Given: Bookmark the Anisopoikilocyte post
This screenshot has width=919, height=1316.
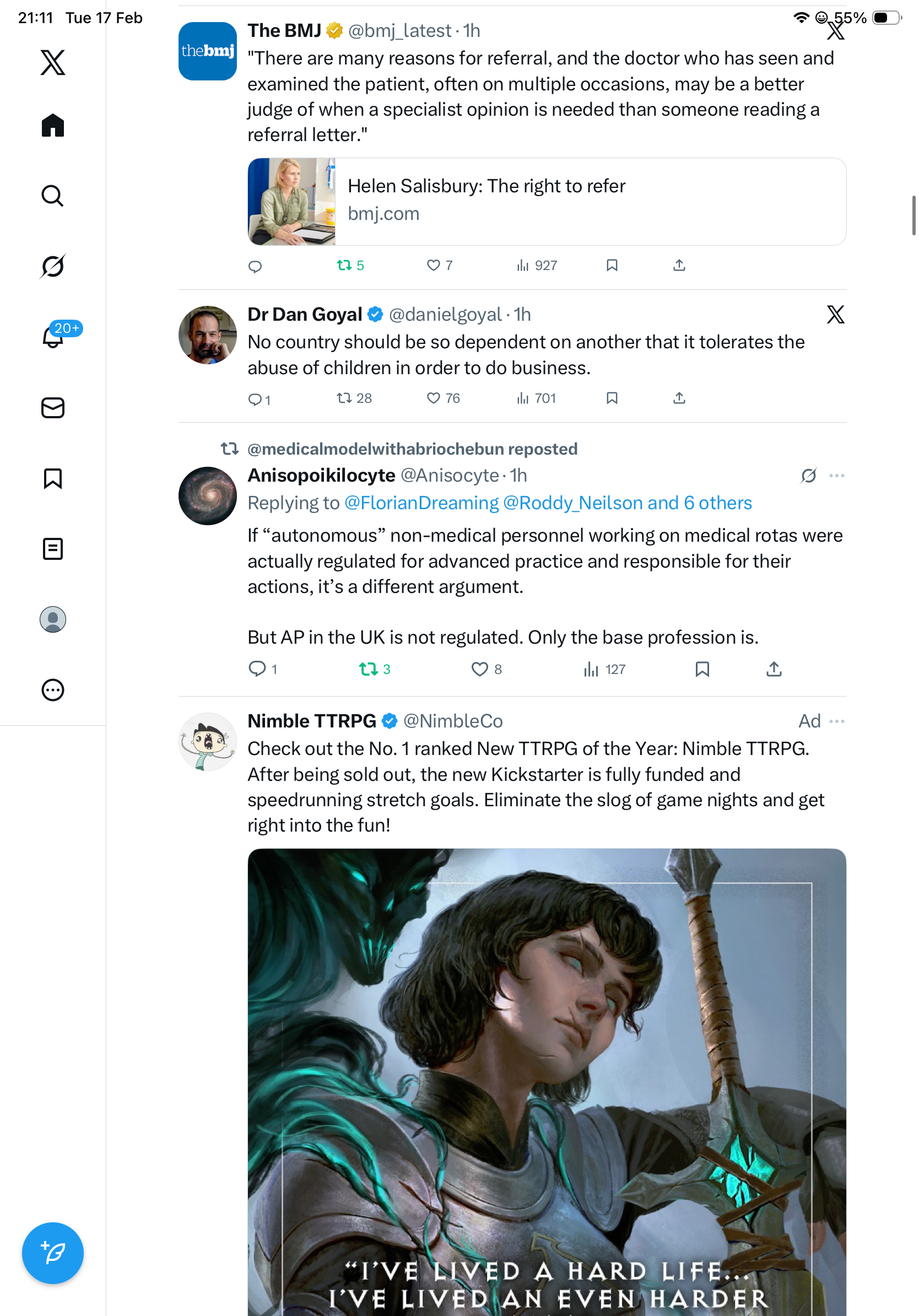Looking at the screenshot, I should point(702,669).
